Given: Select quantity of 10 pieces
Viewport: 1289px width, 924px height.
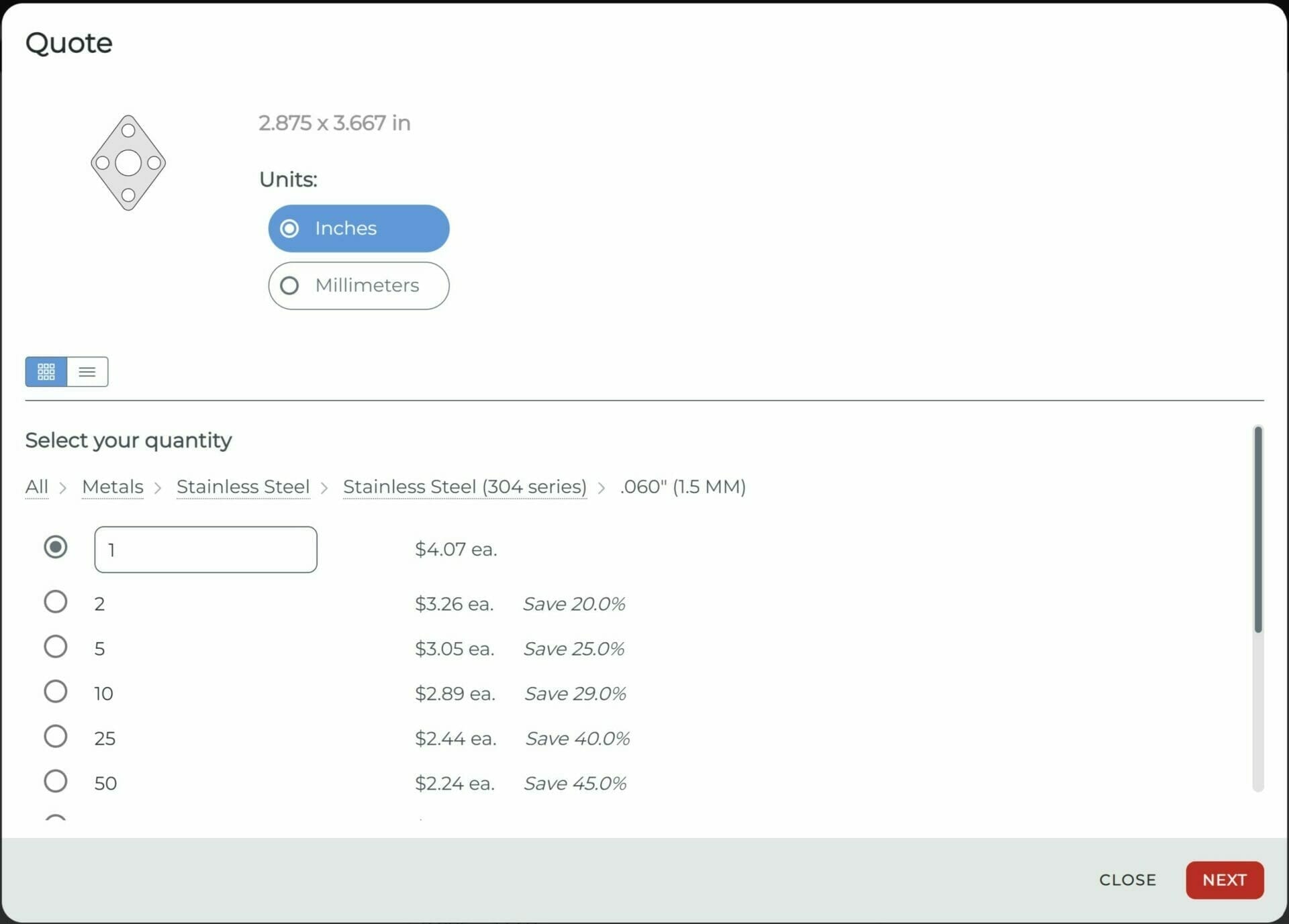Looking at the screenshot, I should coord(54,693).
